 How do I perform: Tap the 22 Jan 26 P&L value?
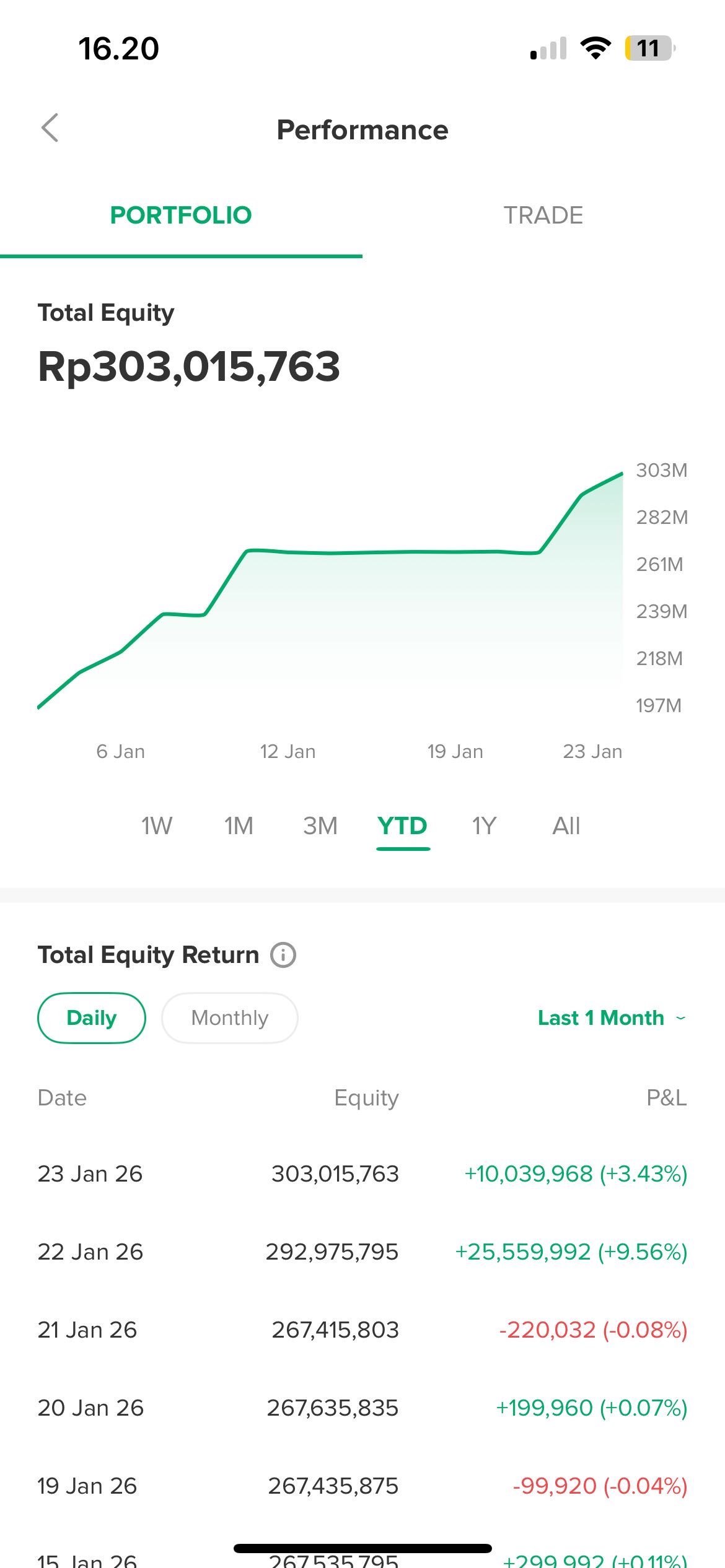tap(571, 1252)
